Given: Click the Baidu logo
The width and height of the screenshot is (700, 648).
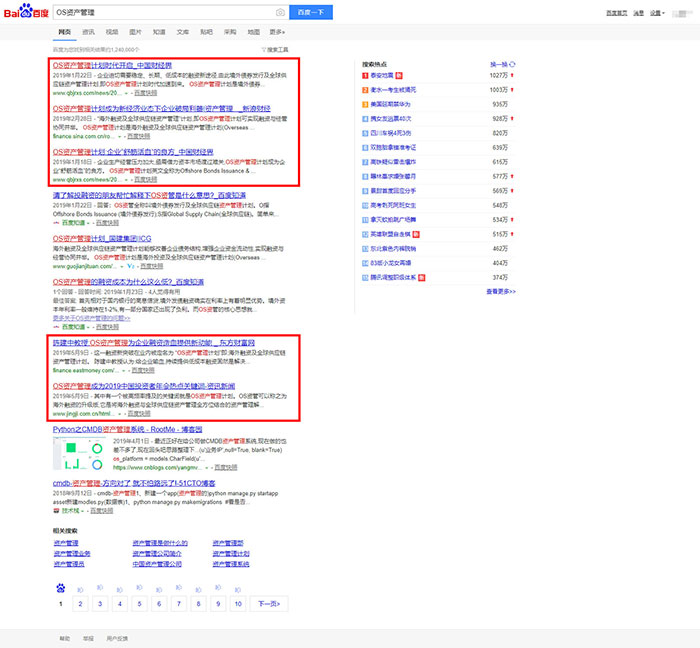Looking at the screenshot, I should tap(26, 11).
